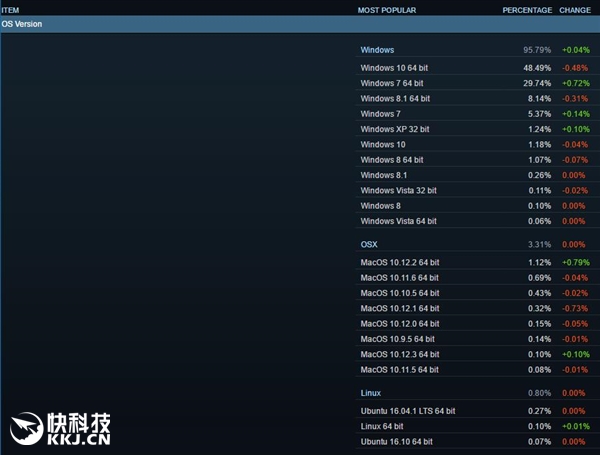This screenshot has width=600, height=455.
Task: Open the Linux category link
Action: [x=371, y=393]
